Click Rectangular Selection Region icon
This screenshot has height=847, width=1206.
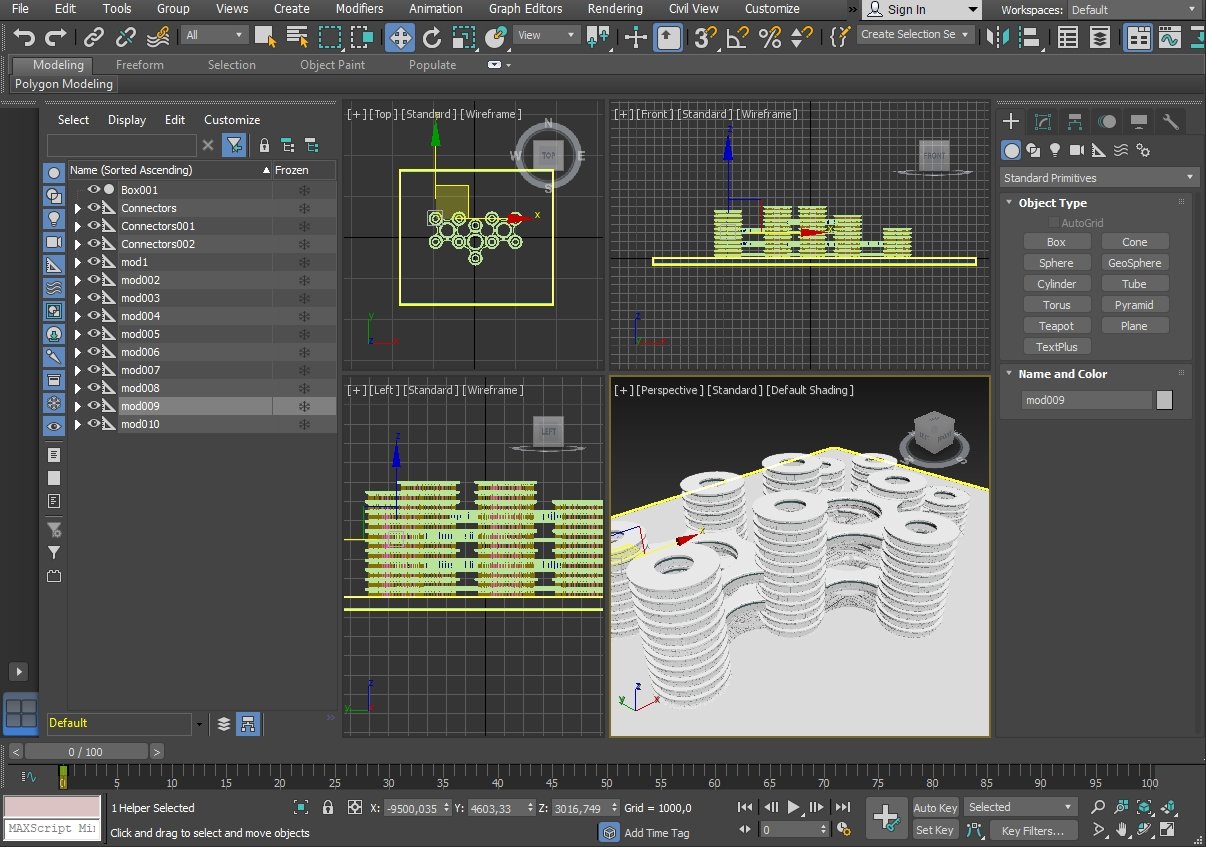[329, 37]
